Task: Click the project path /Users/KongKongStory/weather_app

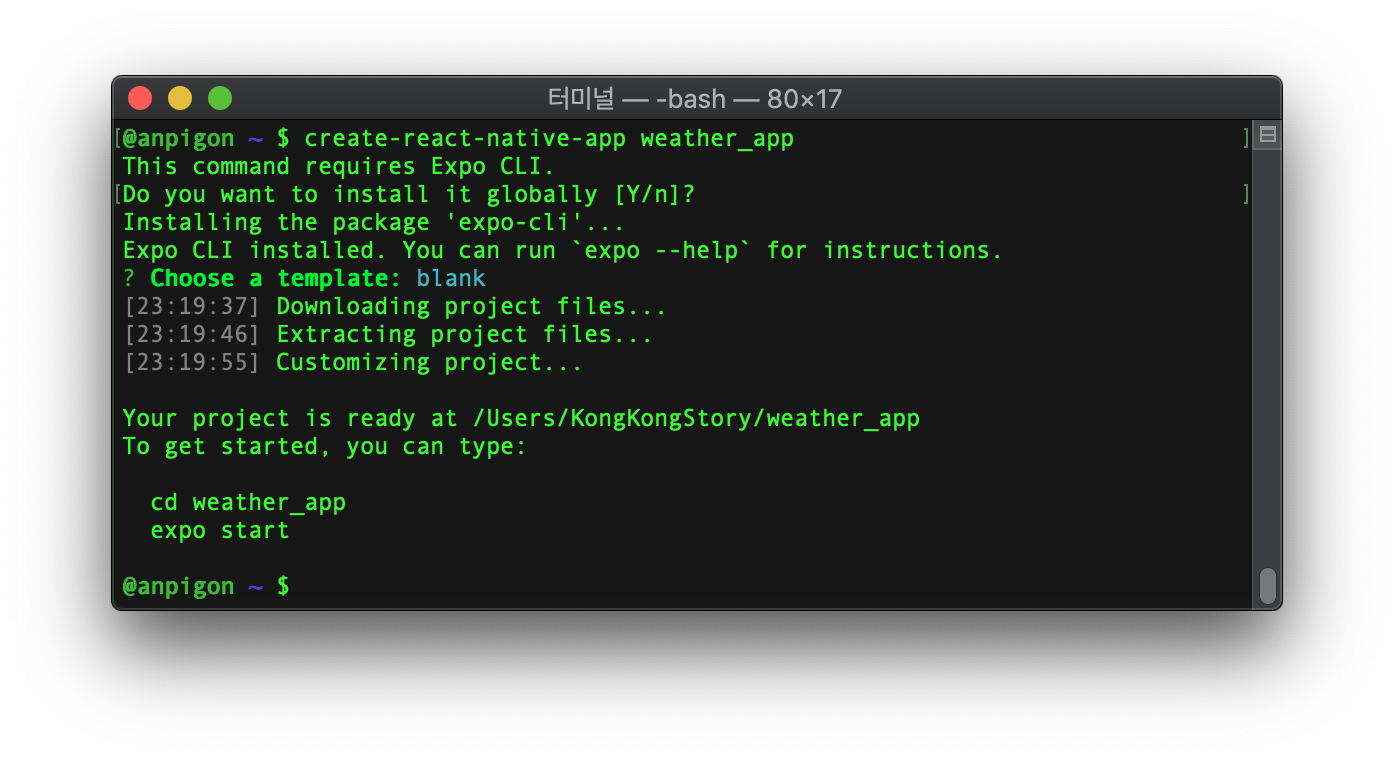Action: pyautogui.click(x=695, y=419)
